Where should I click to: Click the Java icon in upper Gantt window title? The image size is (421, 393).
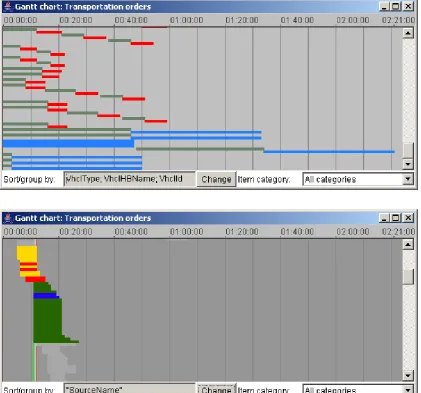[8, 6]
